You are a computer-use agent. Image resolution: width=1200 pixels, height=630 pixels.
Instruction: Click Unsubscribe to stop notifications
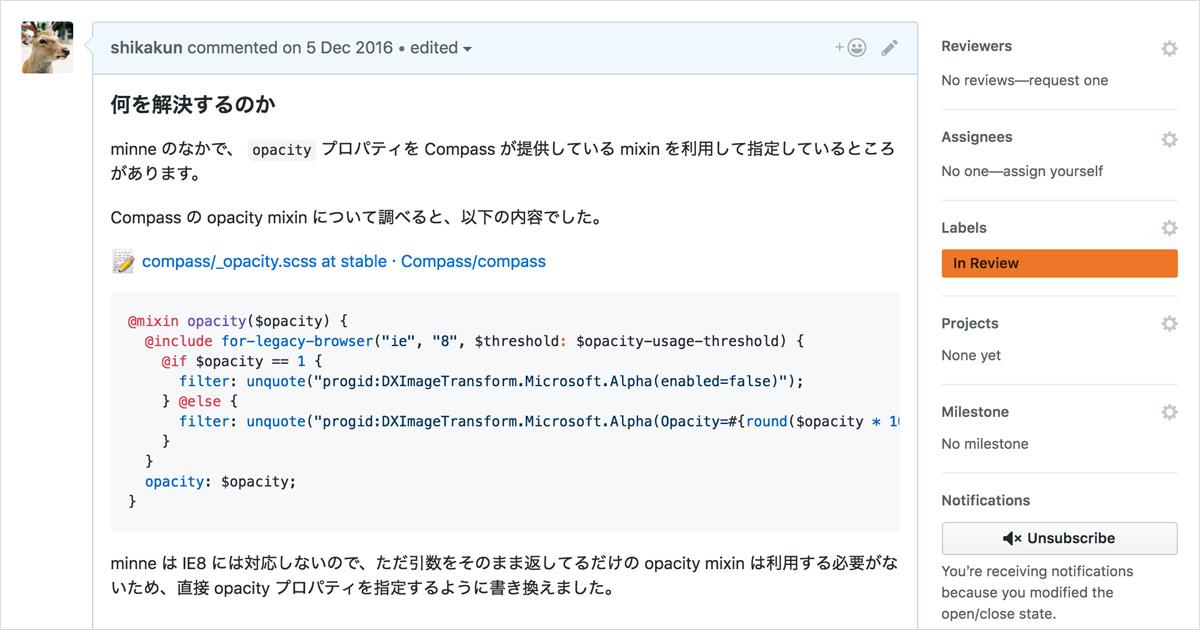[1059, 538]
